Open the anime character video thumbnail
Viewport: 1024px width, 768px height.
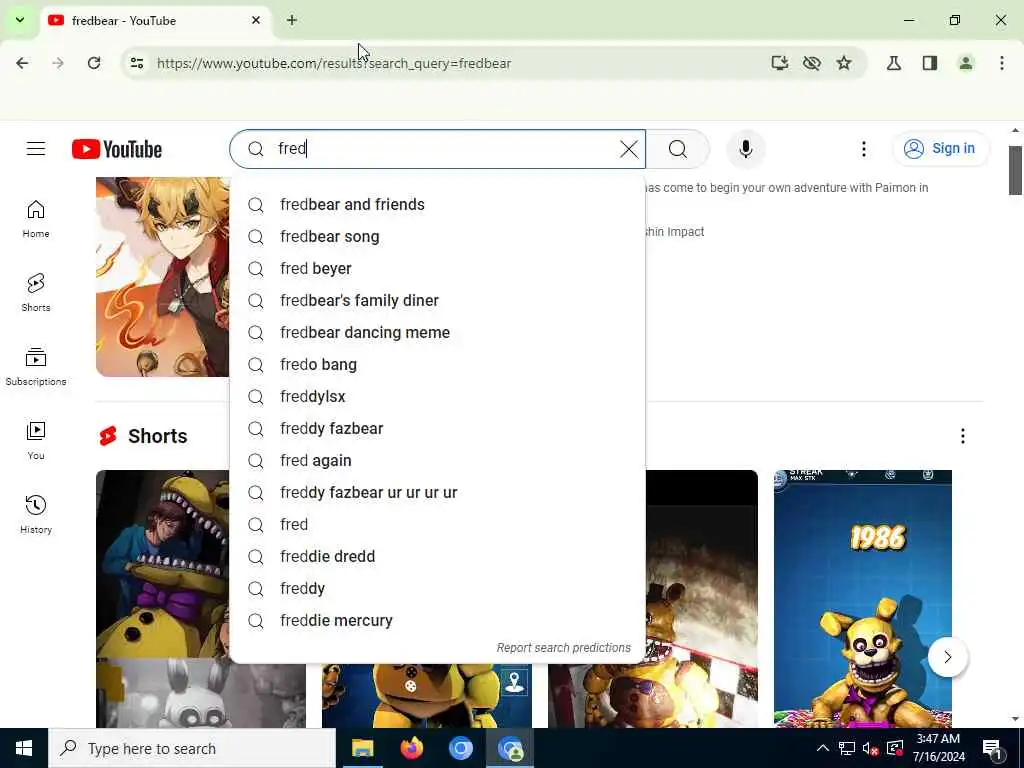pos(163,277)
